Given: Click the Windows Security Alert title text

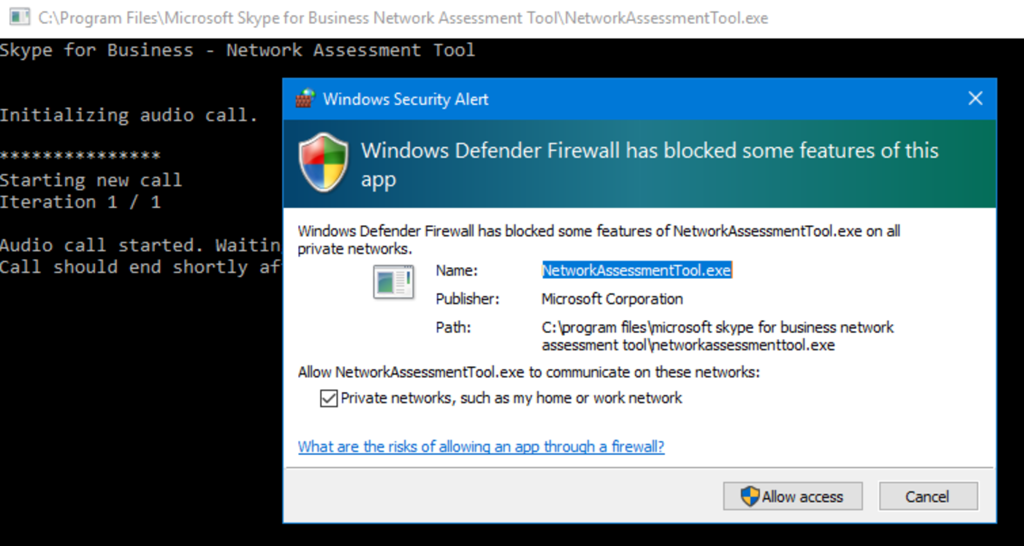Looking at the screenshot, I should (x=406, y=99).
